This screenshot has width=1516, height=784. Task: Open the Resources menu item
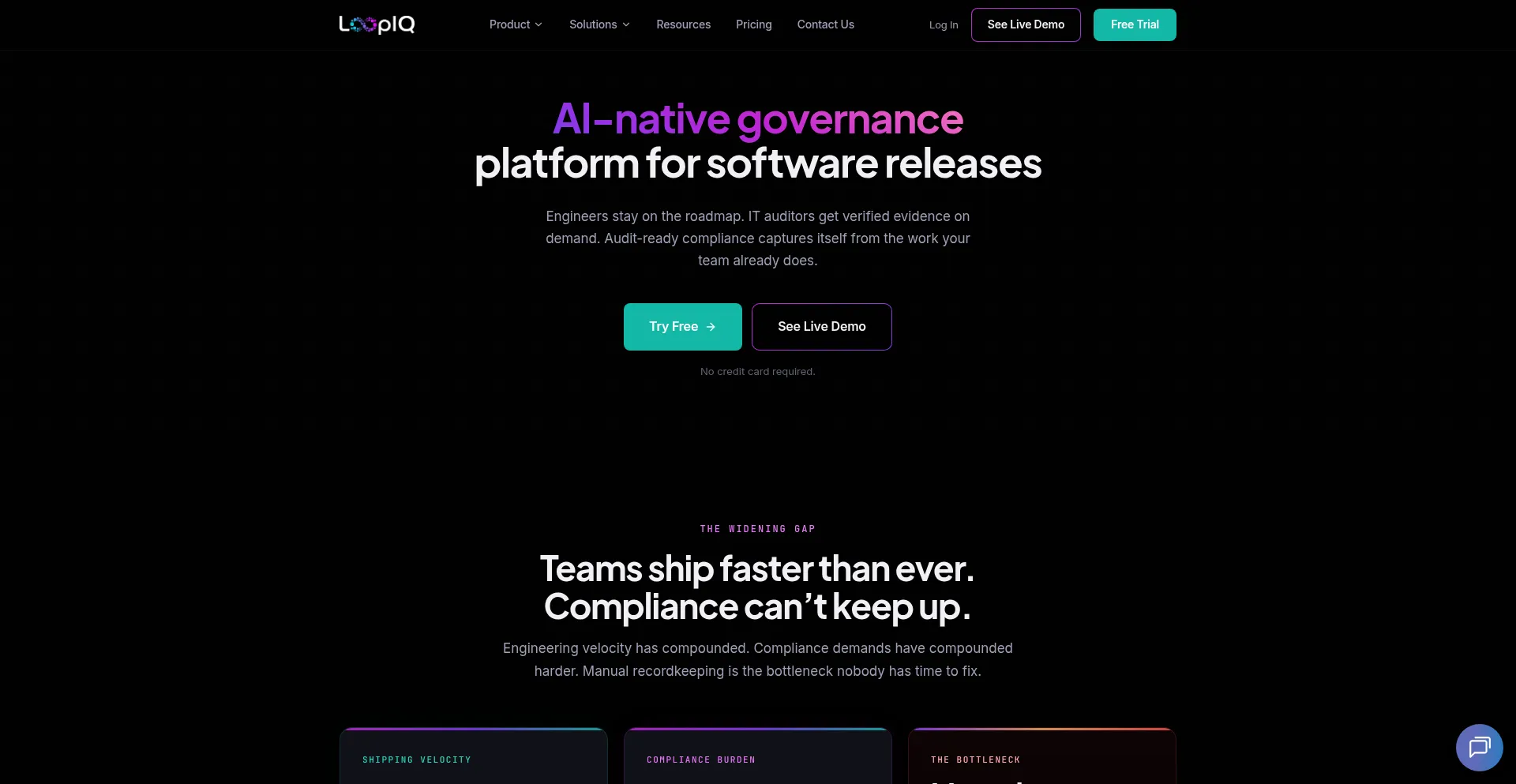click(683, 24)
